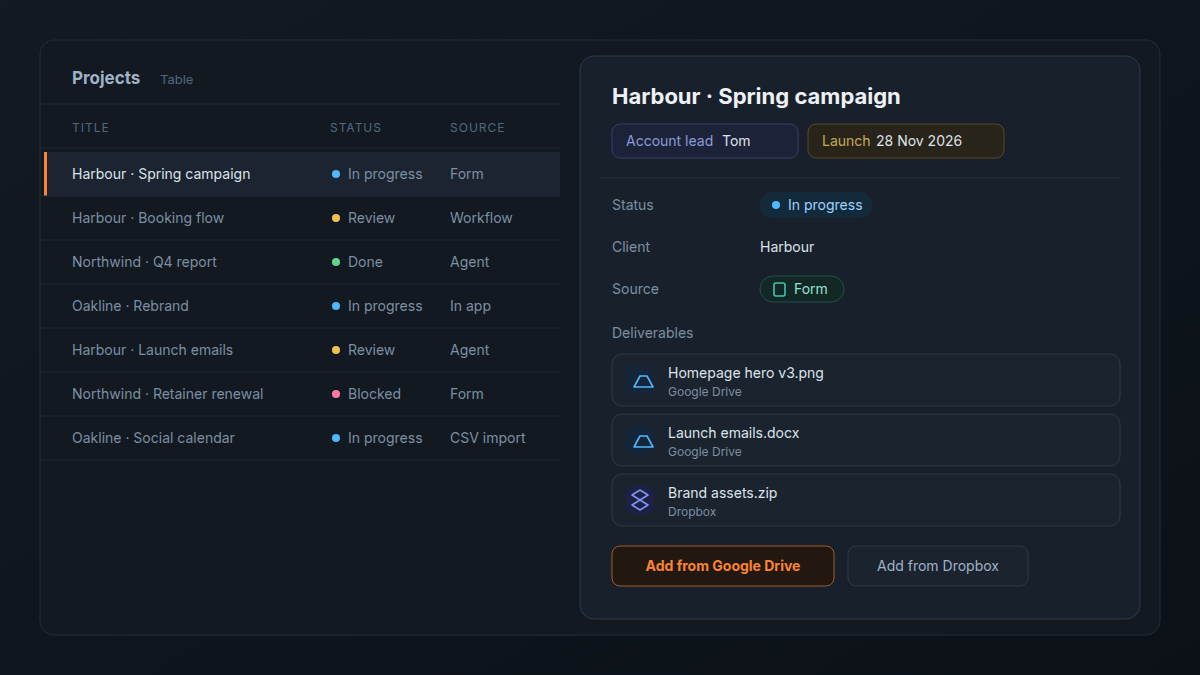Select the Harbour · Launch emails row
This screenshot has width=1200, height=675.
click(300, 350)
